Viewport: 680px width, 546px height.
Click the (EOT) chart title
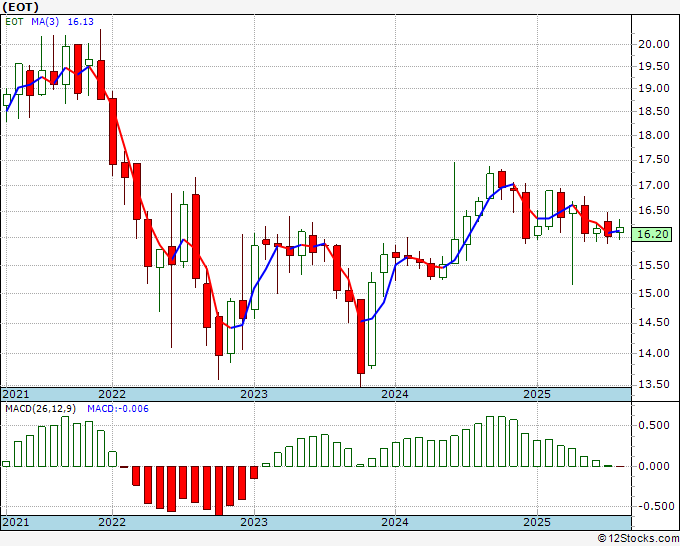[21, 7]
